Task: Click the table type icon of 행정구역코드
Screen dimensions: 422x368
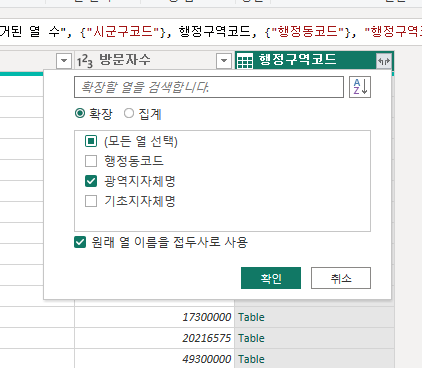Action: (x=245, y=61)
